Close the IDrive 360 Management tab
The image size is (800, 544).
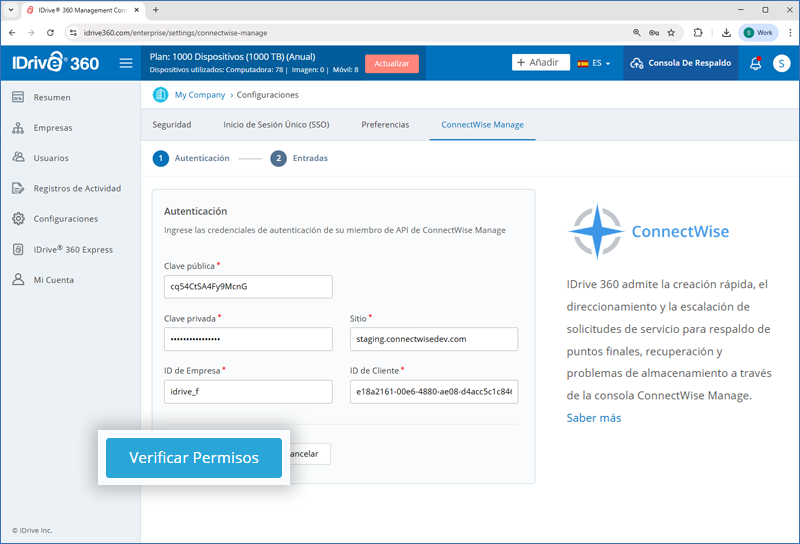[x=137, y=10]
